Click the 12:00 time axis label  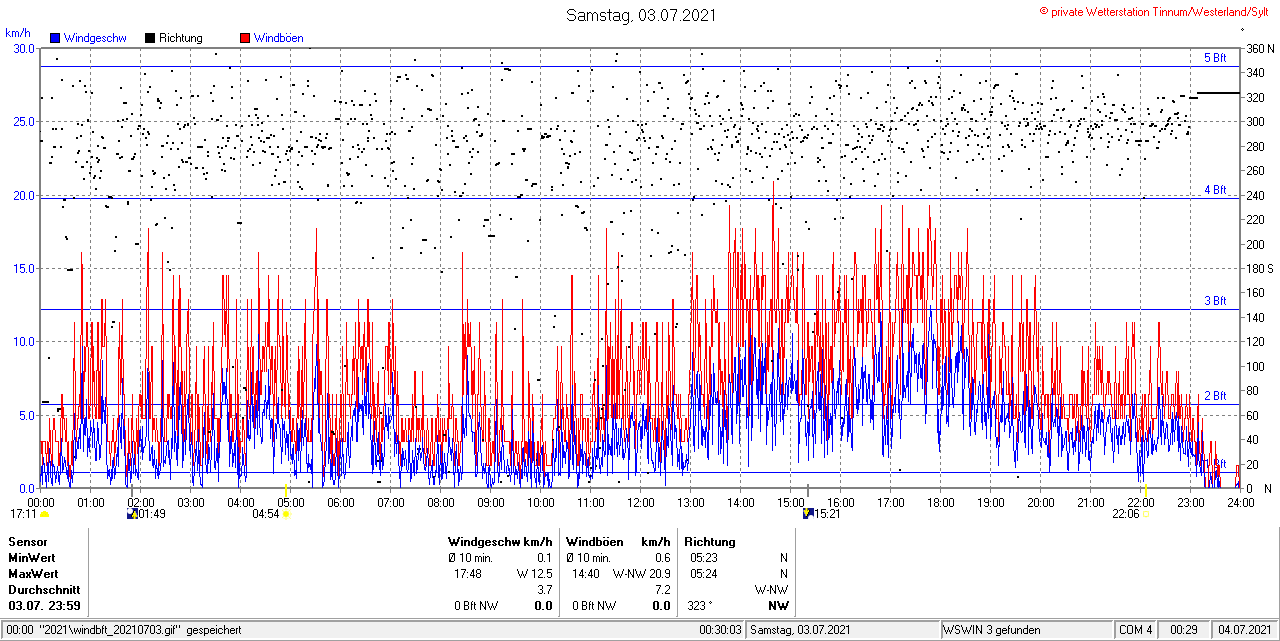click(x=641, y=502)
